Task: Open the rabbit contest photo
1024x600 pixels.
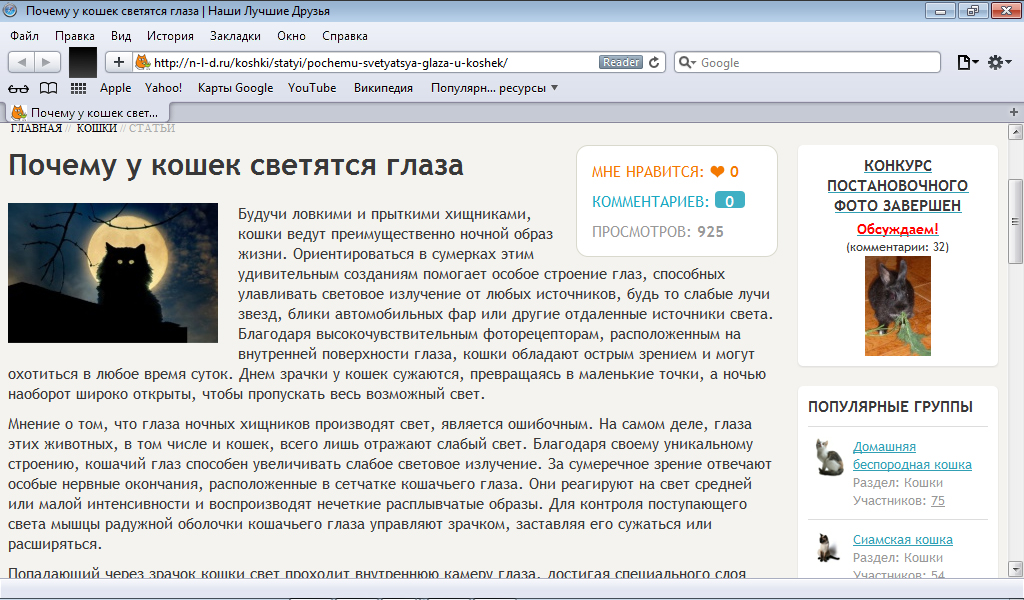Action: click(897, 306)
